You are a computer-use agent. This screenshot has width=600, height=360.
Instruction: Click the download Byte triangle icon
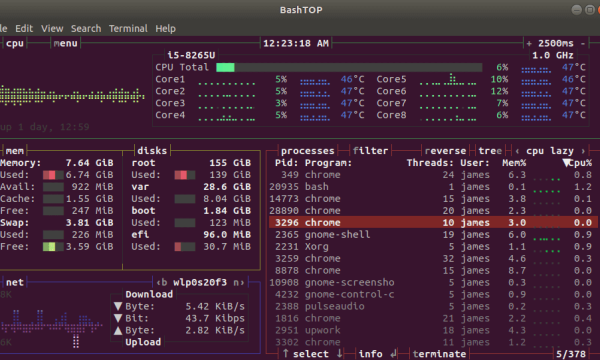[x=118, y=306]
